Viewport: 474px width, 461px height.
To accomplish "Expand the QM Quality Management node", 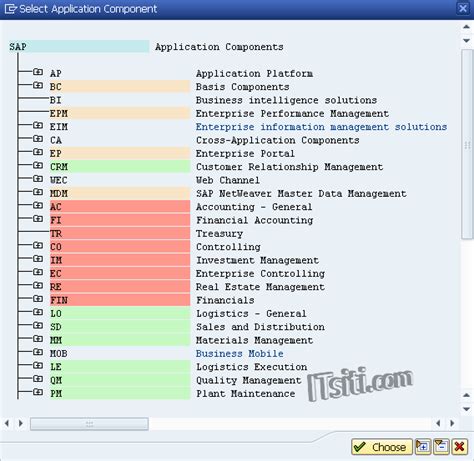I will [x=38, y=378].
